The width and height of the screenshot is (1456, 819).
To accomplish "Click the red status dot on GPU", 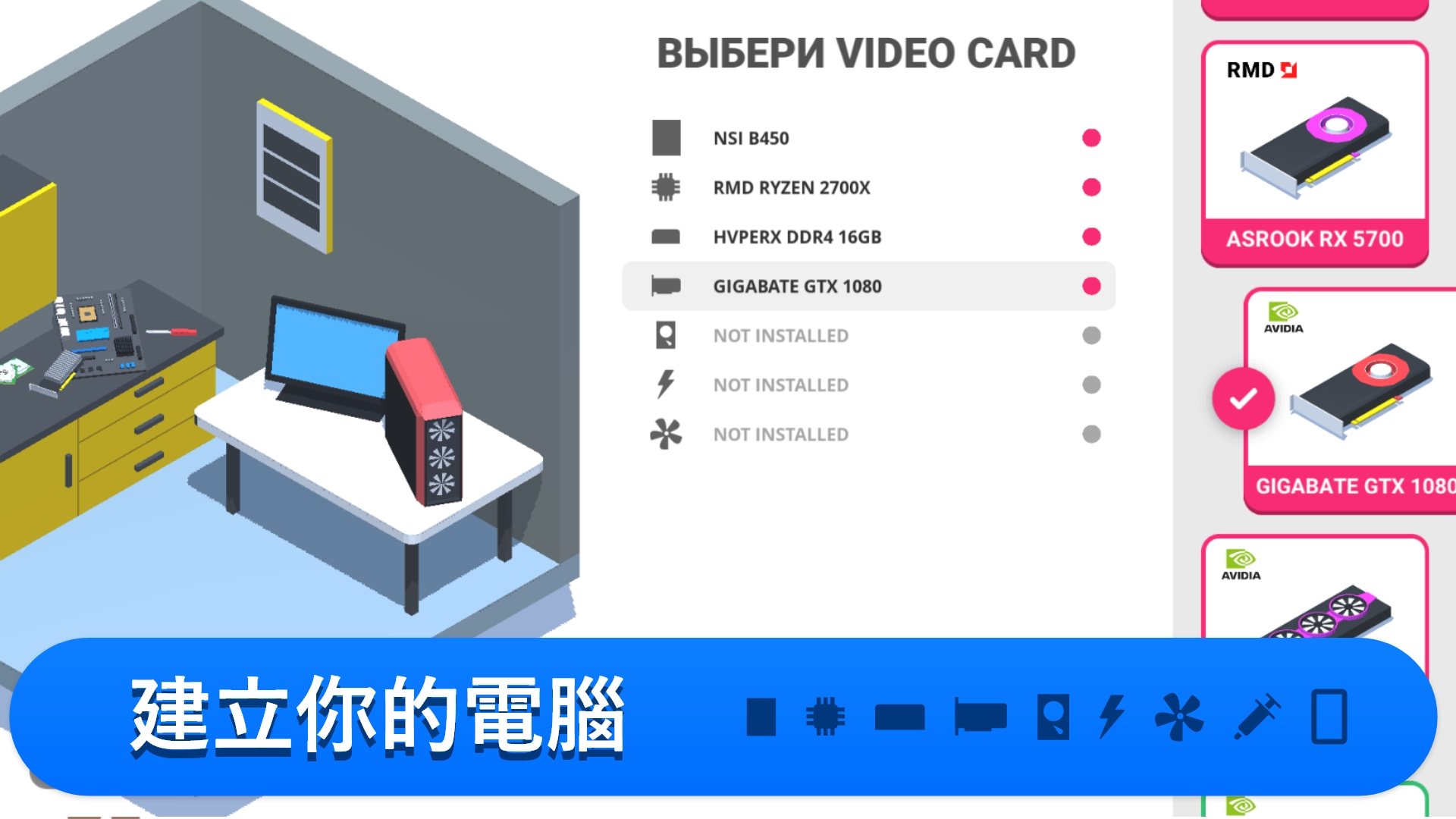I will point(1091,286).
